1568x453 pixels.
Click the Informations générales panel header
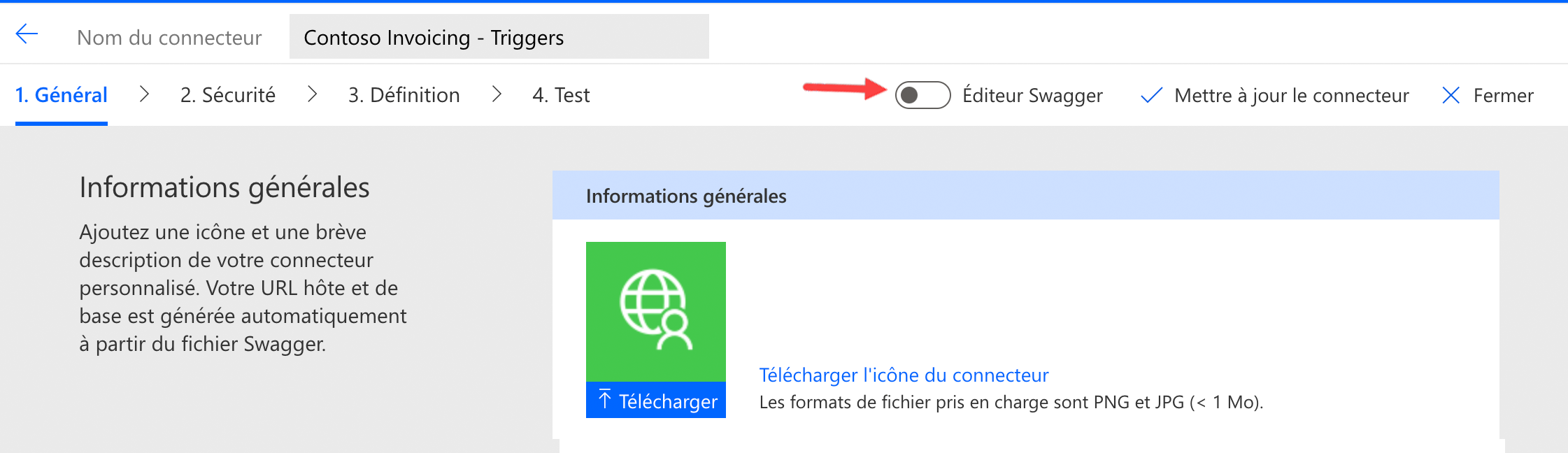(1026, 196)
